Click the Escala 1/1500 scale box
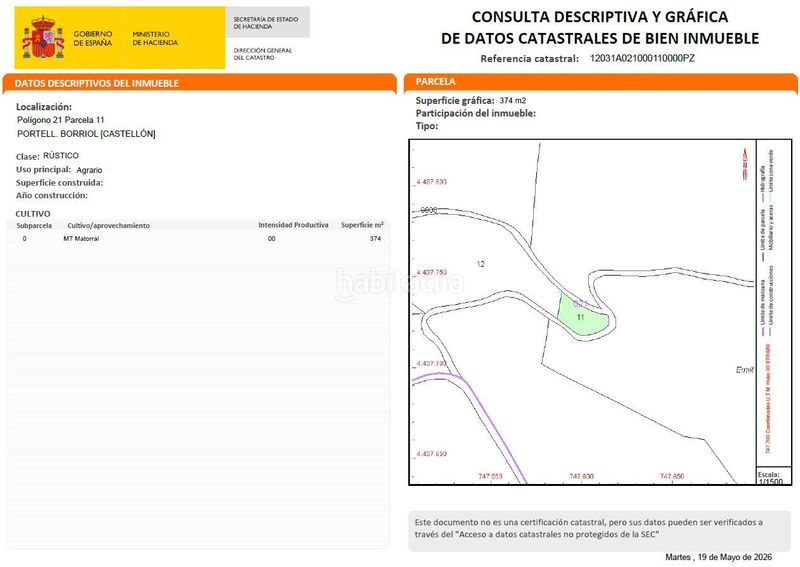The image size is (800, 567). [x=773, y=477]
